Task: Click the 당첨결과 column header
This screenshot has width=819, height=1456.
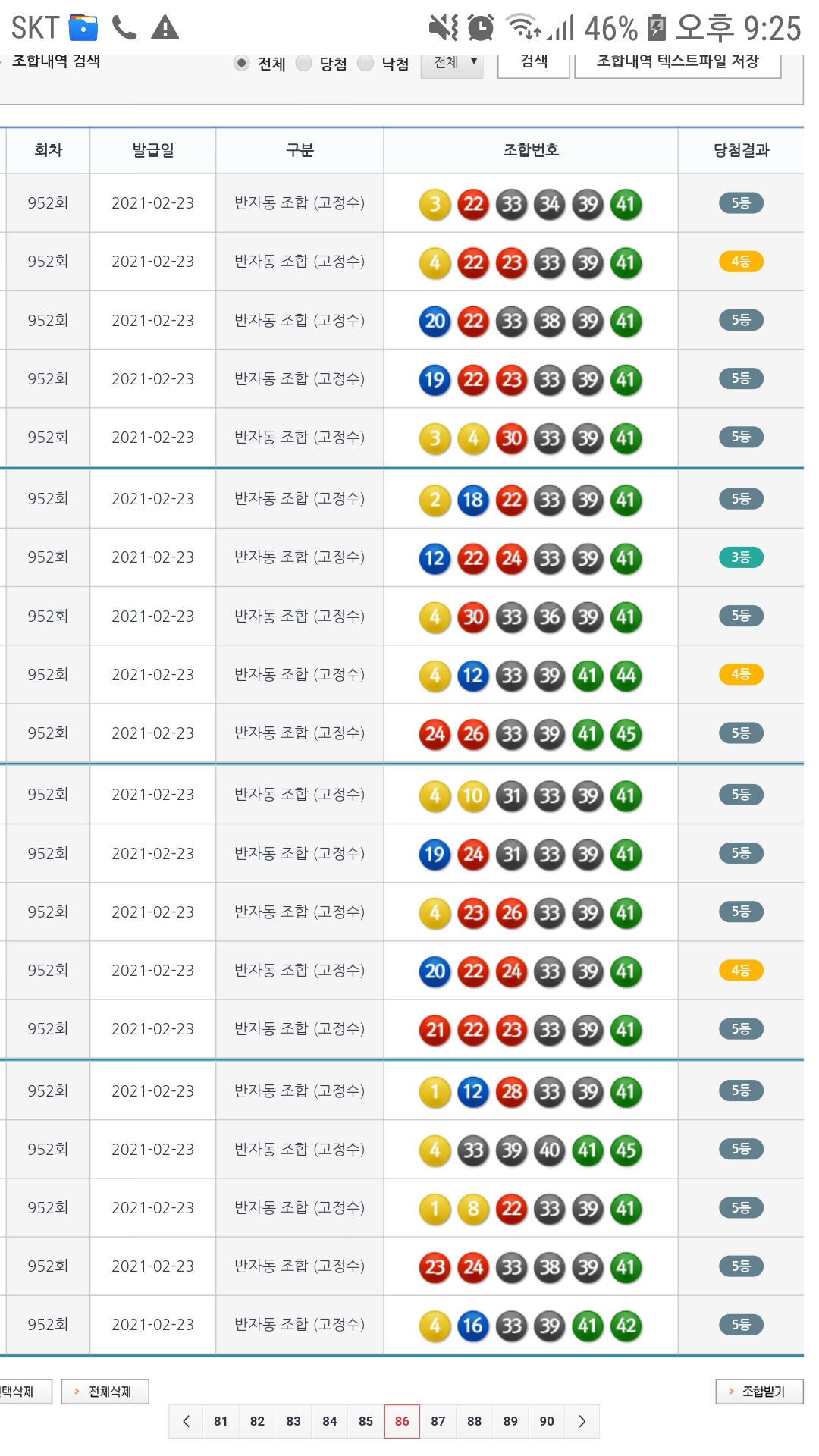Action: click(741, 150)
